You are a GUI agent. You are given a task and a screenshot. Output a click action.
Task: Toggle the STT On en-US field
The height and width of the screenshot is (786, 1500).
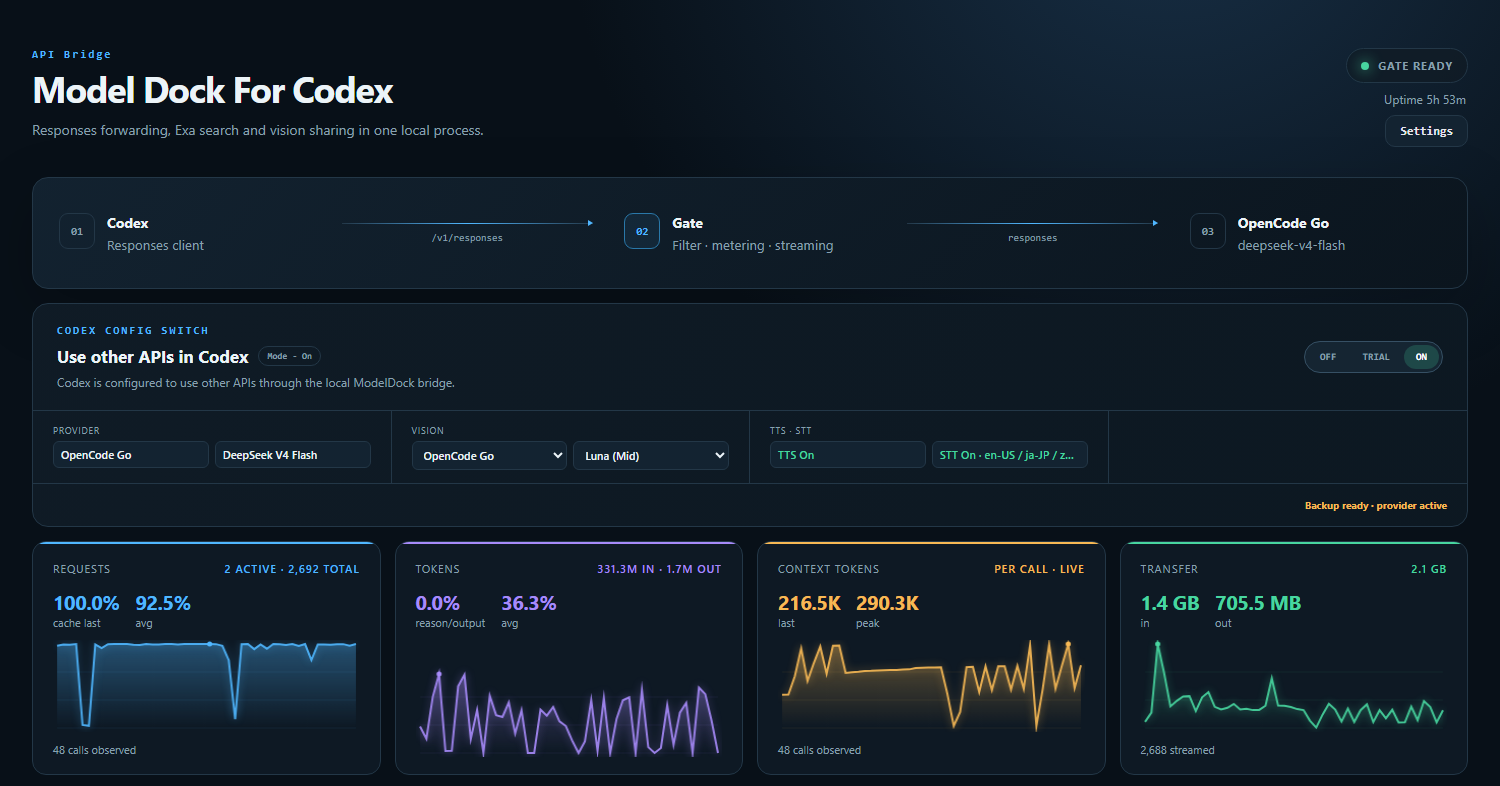coord(1010,455)
